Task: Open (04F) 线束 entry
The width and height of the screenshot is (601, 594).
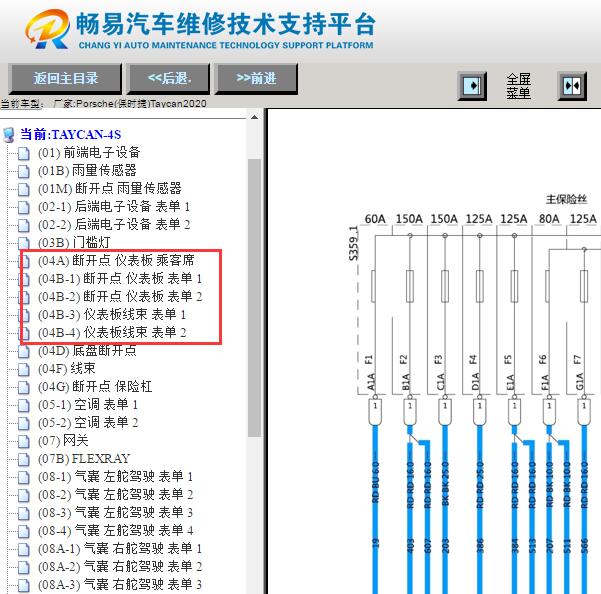Action: coord(66,369)
